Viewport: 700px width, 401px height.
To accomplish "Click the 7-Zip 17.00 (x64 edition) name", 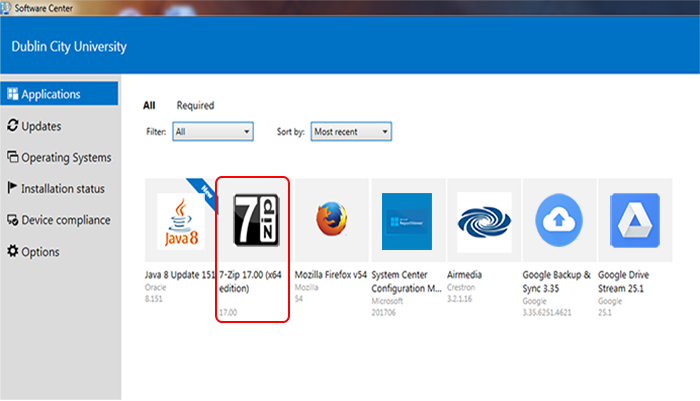I will coord(250,281).
